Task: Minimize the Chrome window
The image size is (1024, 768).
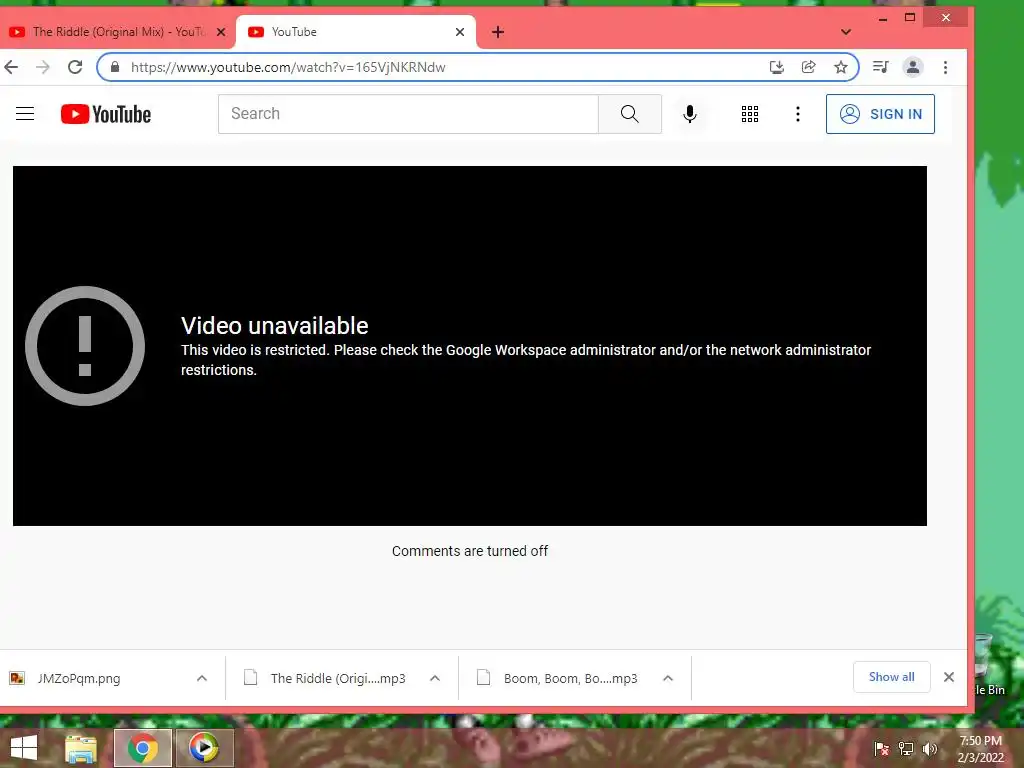Action: 883,18
